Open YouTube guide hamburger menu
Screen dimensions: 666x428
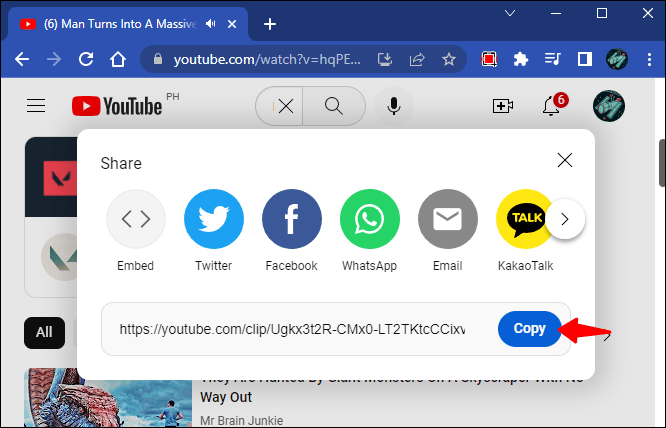point(36,106)
